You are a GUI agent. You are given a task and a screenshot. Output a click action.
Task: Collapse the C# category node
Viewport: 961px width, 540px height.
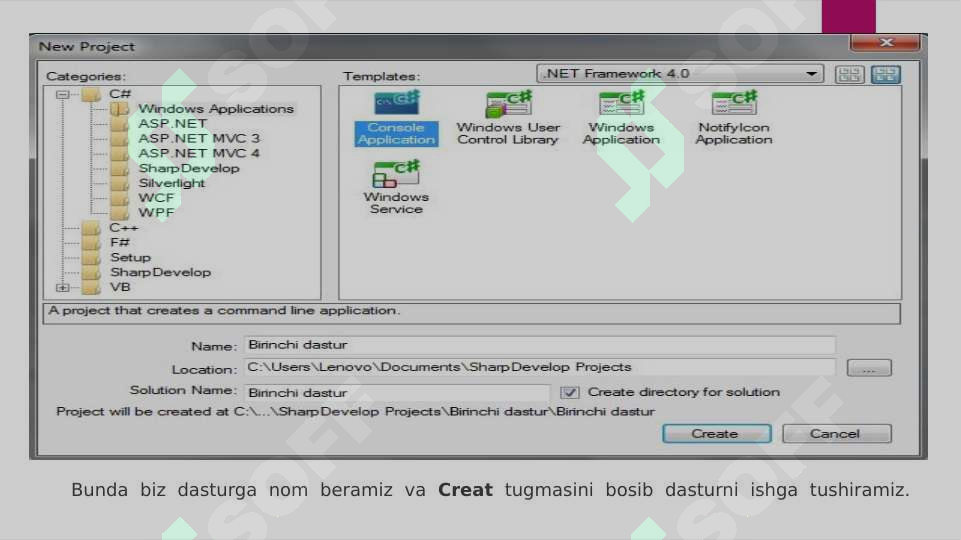[x=63, y=94]
